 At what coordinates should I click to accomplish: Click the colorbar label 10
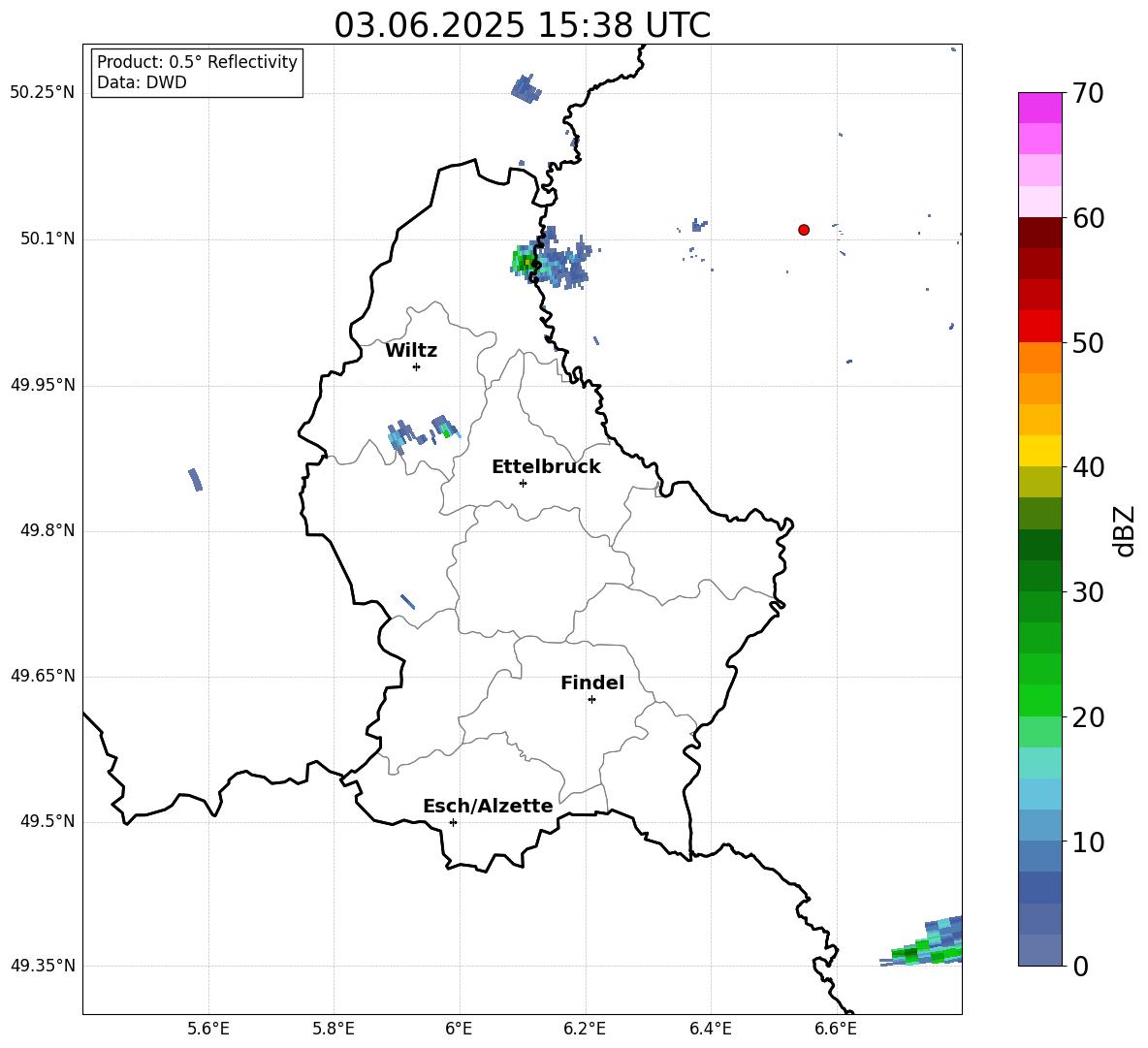coord(1088,842)
